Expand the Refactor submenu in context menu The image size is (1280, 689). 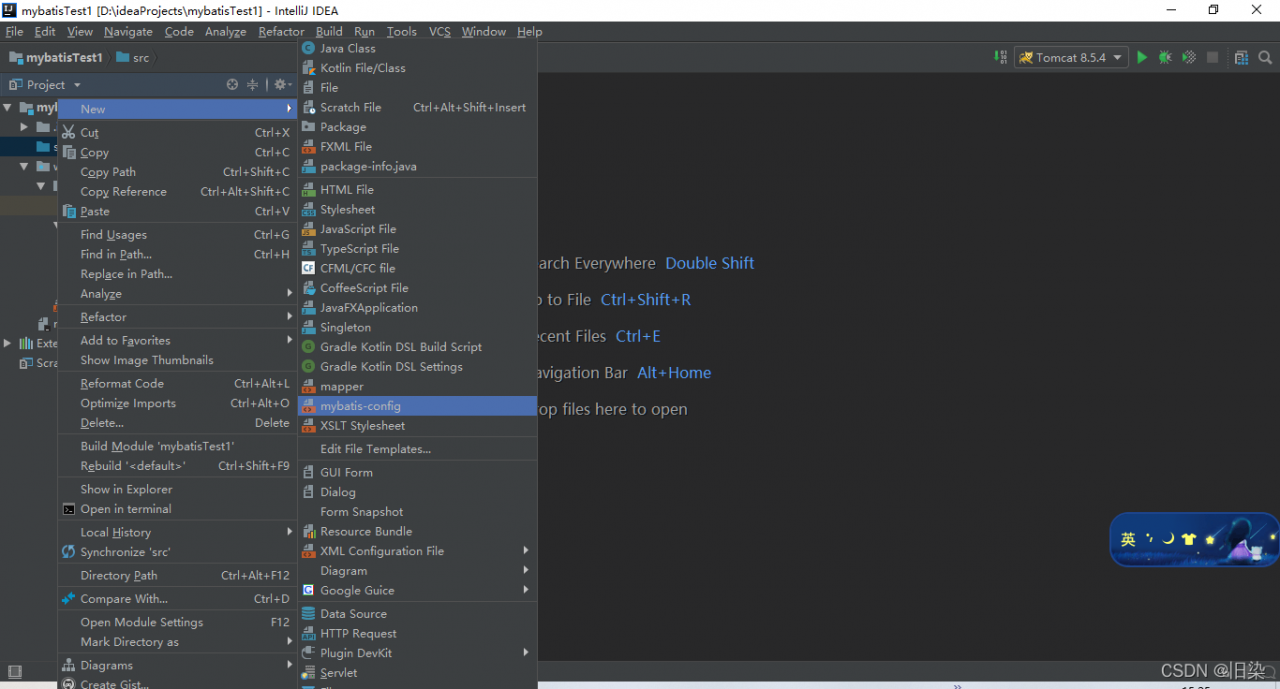[177, 317]
